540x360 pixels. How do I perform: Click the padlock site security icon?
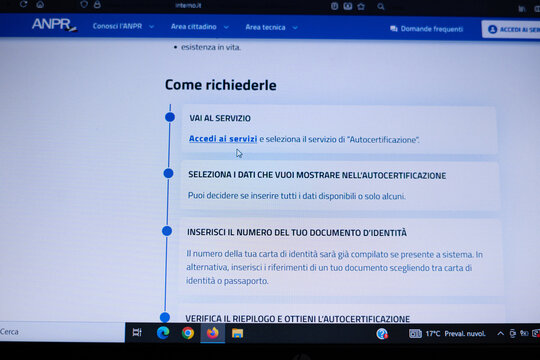pos(97,4)
